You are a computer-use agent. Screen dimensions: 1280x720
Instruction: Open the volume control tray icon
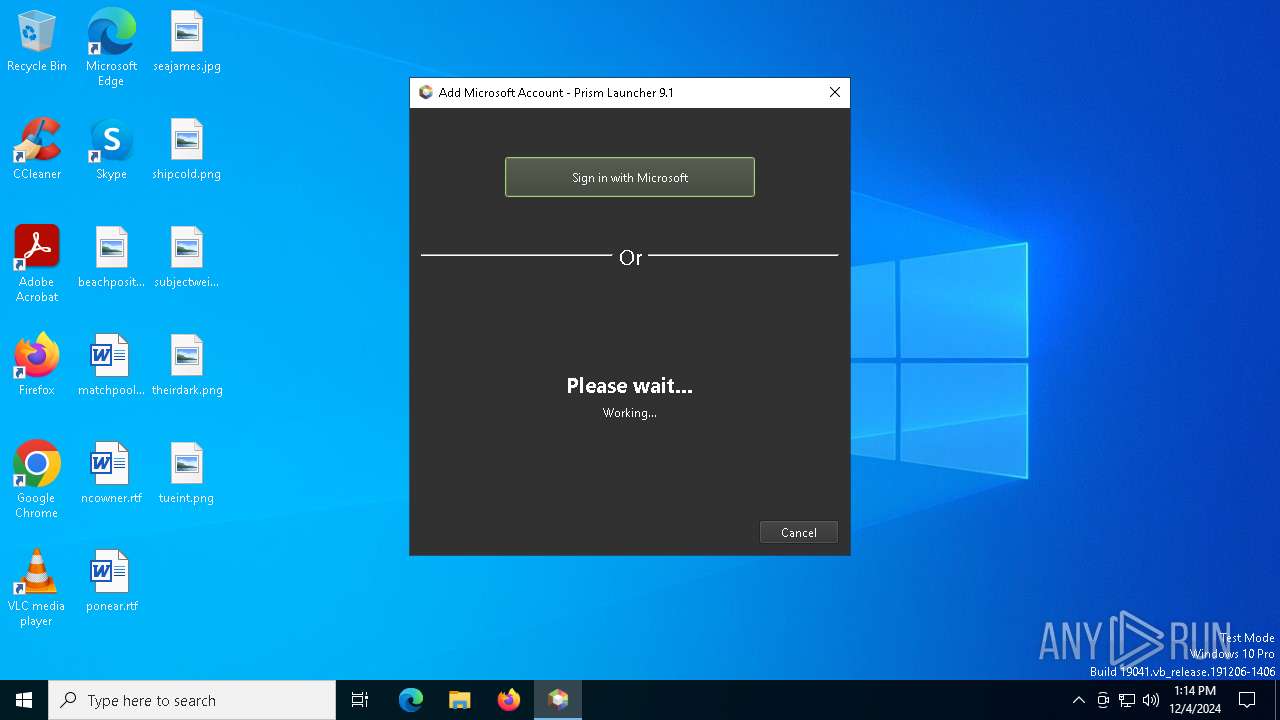coord(1151,700)
